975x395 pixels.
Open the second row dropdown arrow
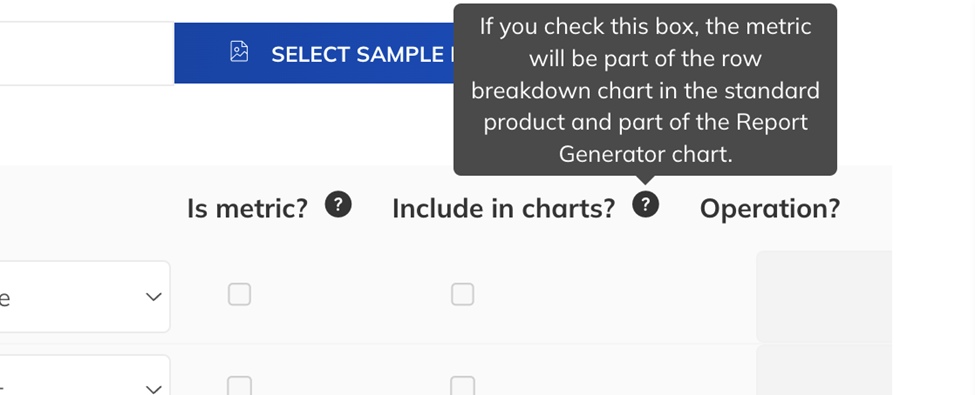154,389
